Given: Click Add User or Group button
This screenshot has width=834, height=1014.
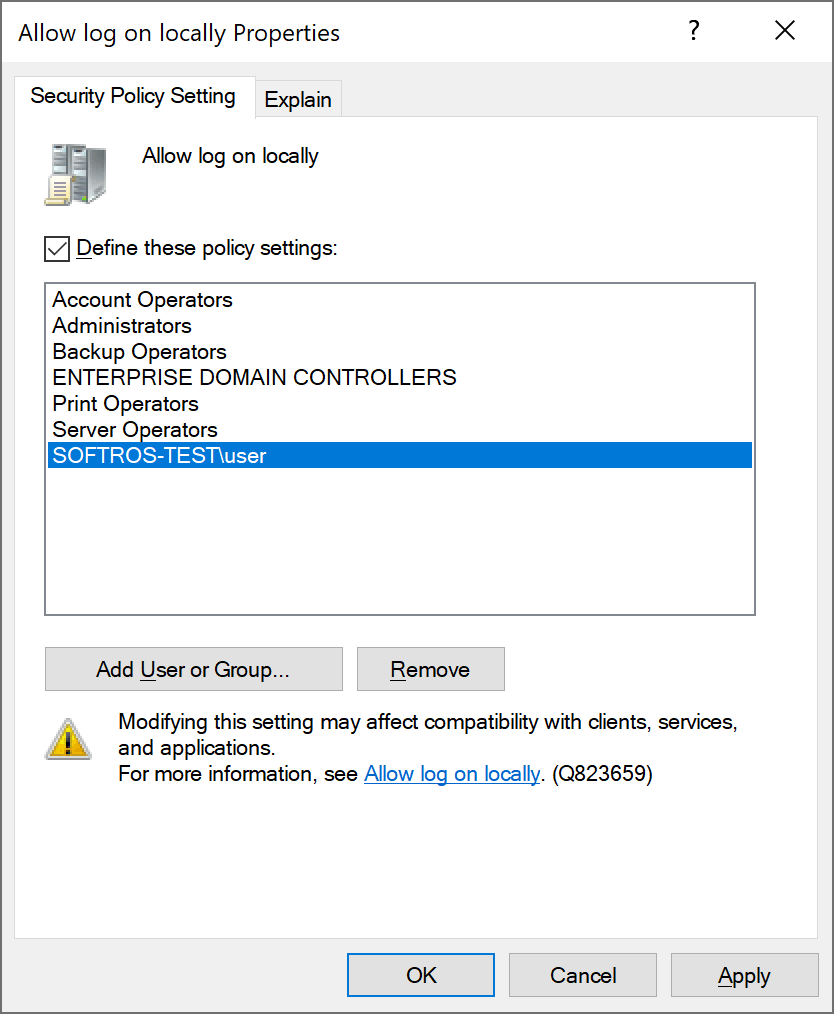Looking at the screenshot, I should pos(194,669).
